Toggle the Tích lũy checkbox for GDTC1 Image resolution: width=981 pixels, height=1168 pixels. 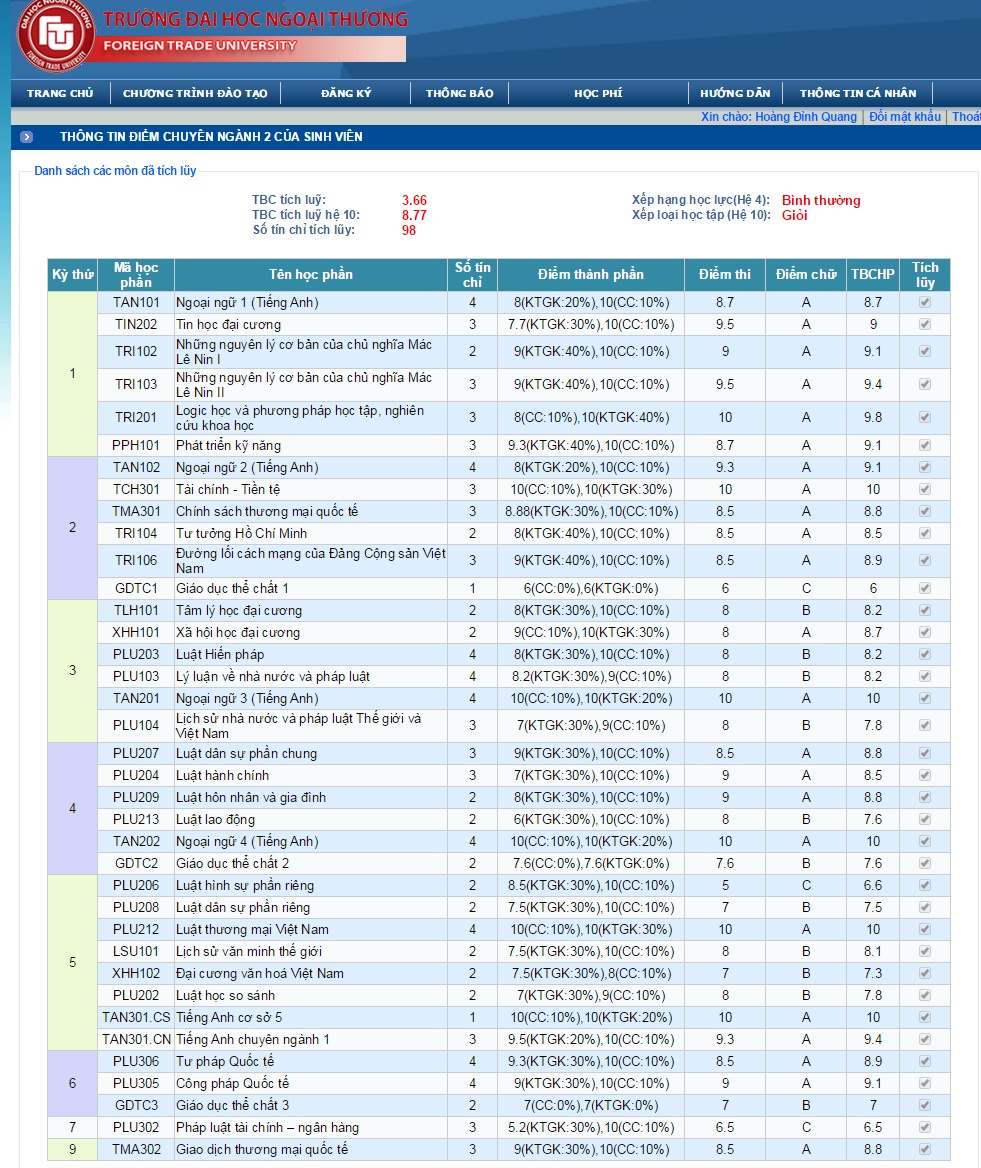tap(924, 588)
